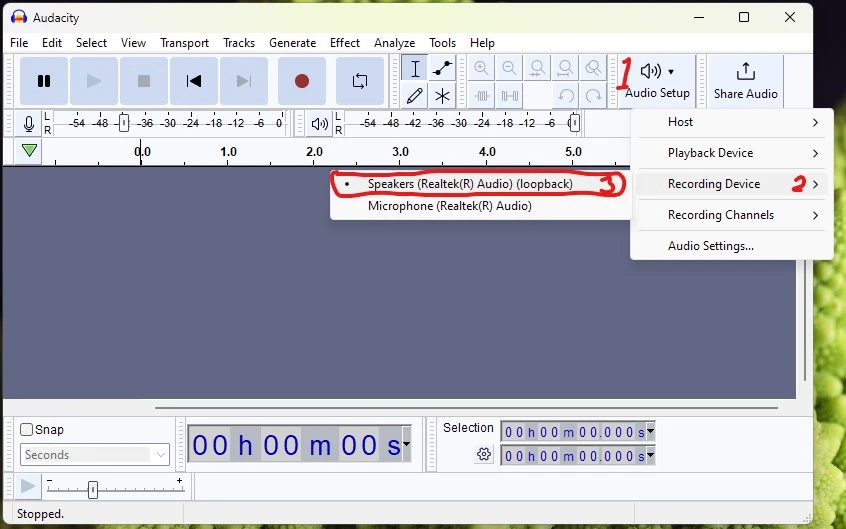Adjust the playback speed slider
Image resolution: width=846 pixels, height=529 pixels.
click(x=93, y=490)
